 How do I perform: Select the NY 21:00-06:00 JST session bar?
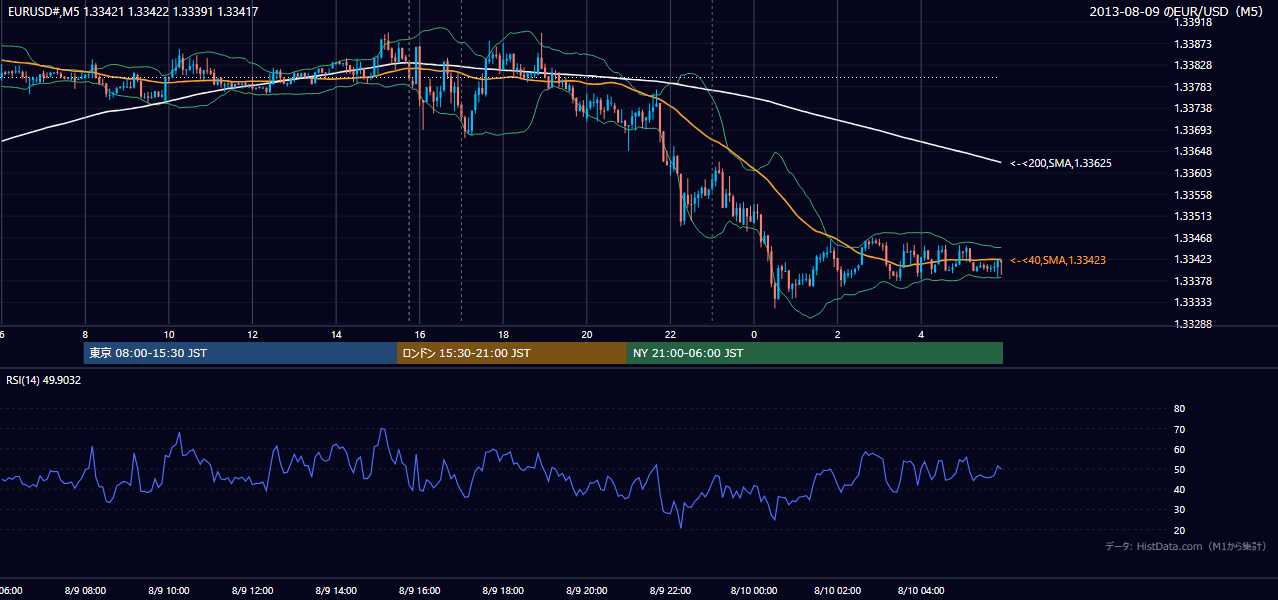[x=815, y=353]
